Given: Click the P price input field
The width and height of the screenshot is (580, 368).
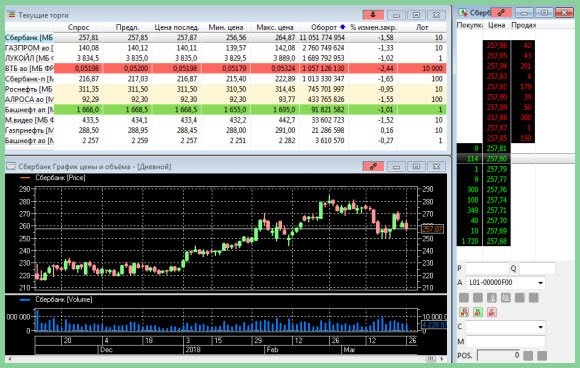Looking at the screenshot, I should click(x=487, y=269).
